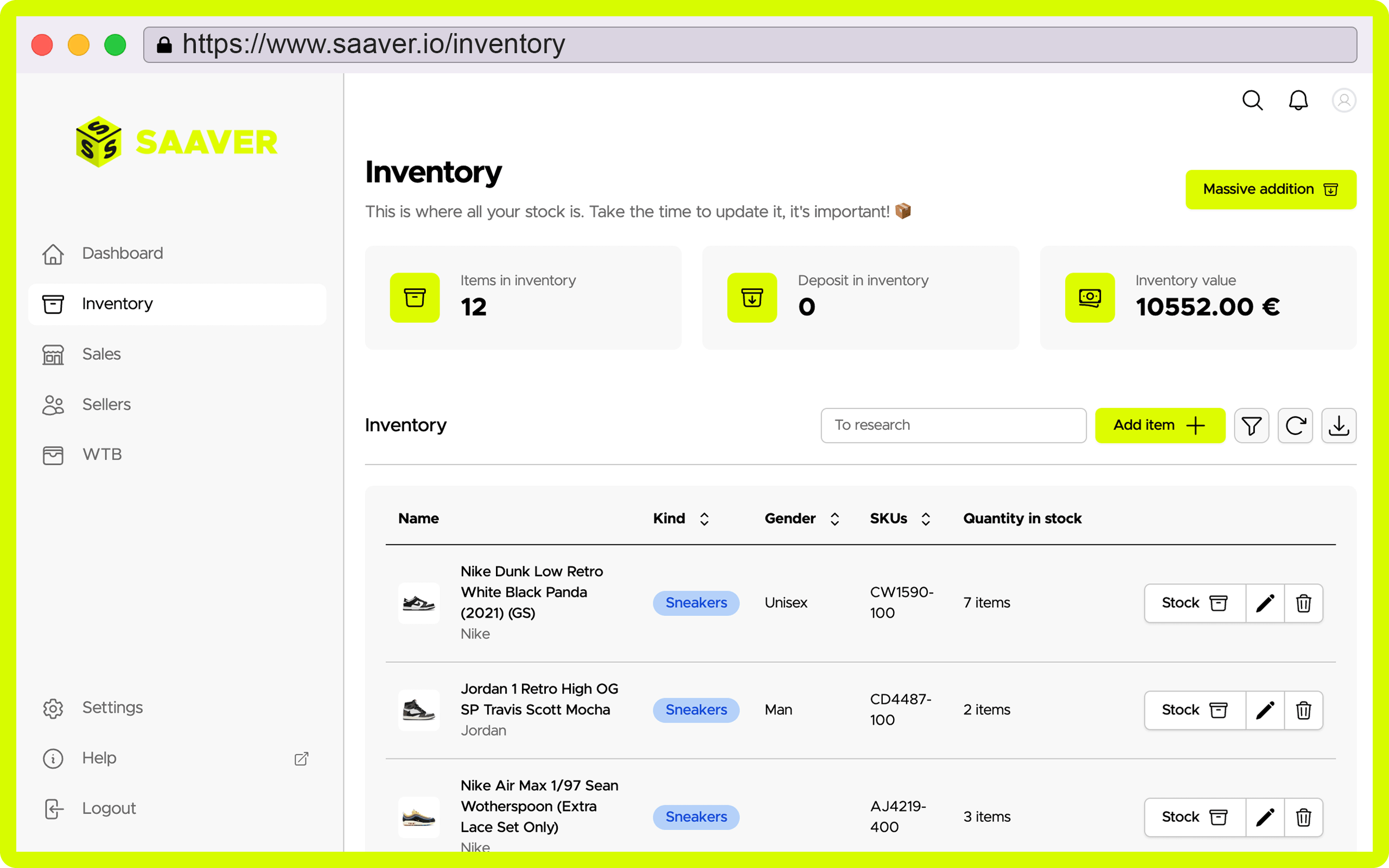Click the 3 items quantity

(986, 817)
